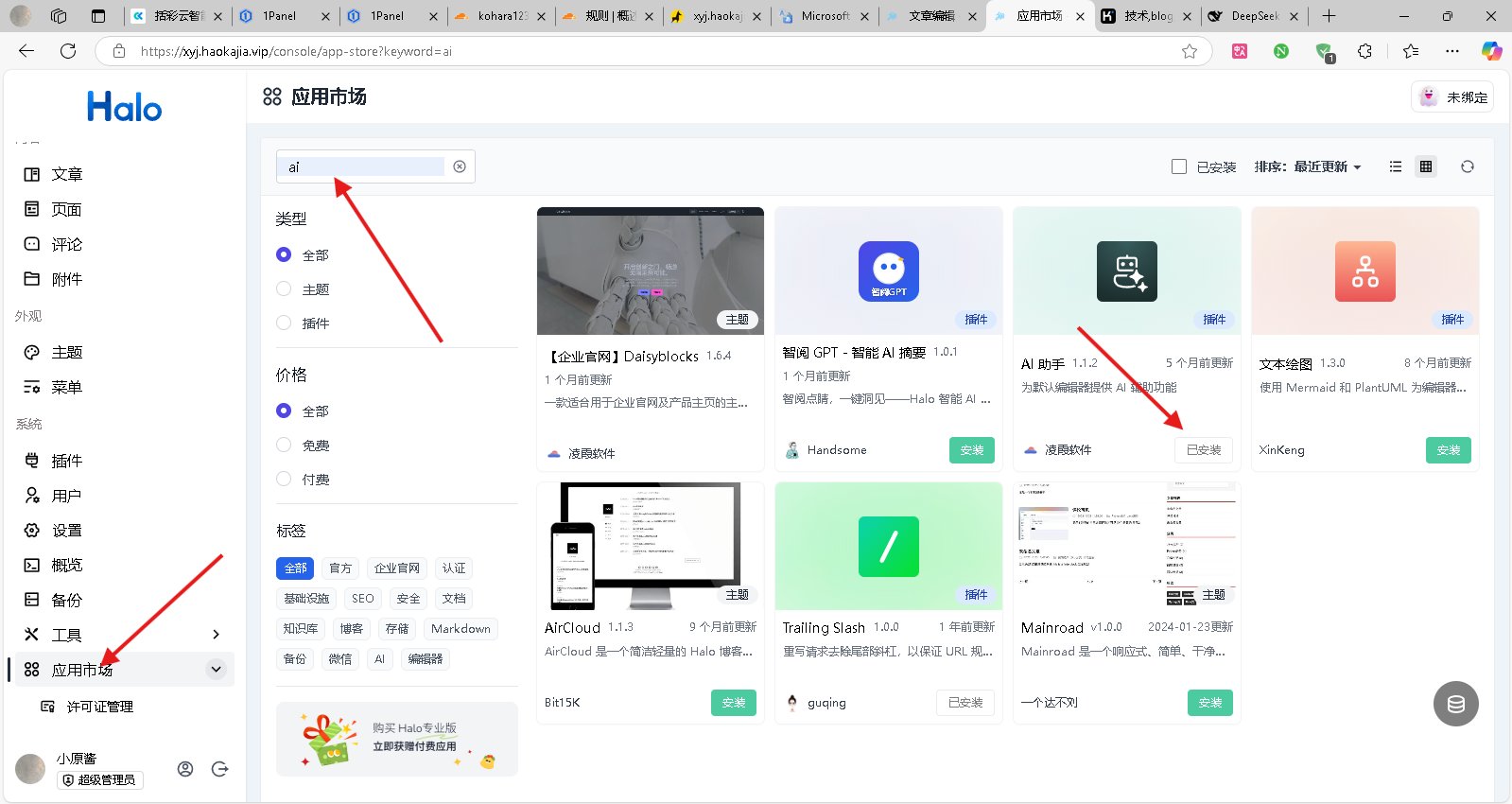The image size is (1512, 804).
Task: Install the 智阅 GPT plugin
Action: (x=972, y=450)
